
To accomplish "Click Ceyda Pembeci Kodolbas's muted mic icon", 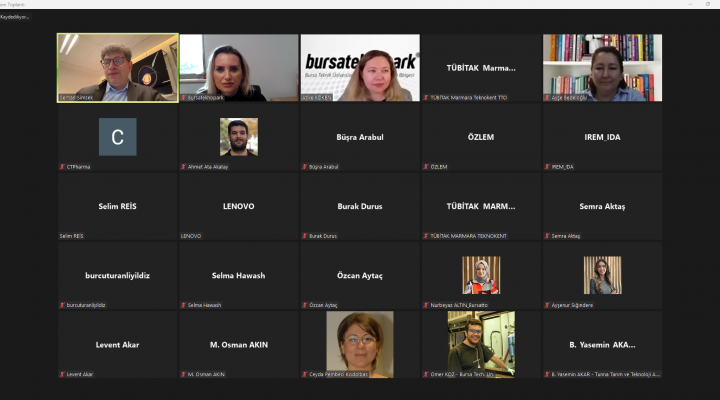I will (305, 374).
